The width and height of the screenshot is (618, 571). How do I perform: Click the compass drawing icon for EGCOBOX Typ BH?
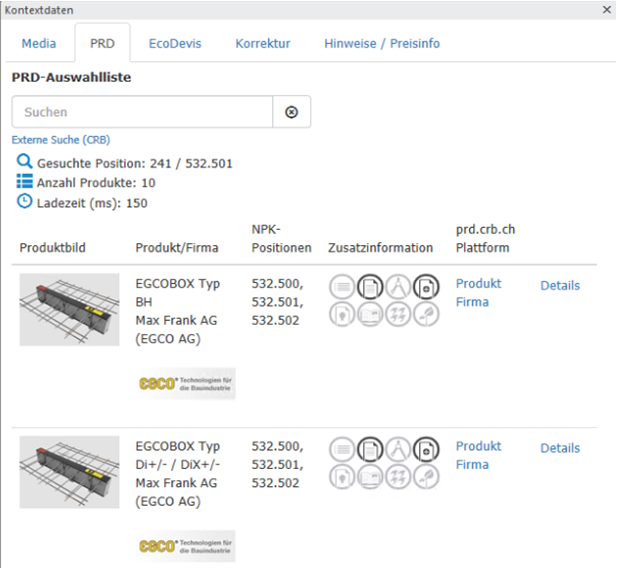point(398,287)
